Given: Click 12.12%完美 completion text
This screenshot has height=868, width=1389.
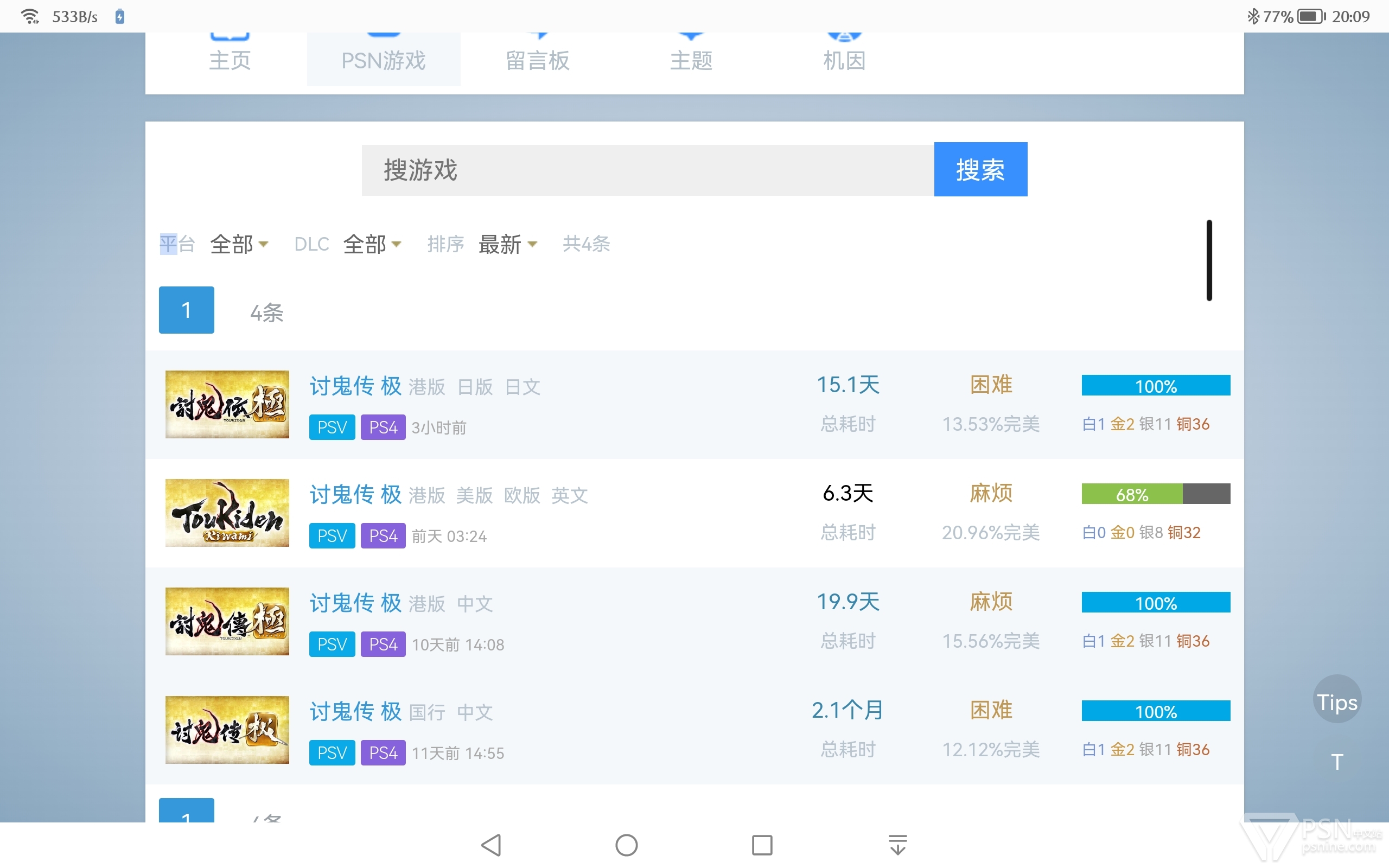Looking at the screenshot, I should [991, 750].
